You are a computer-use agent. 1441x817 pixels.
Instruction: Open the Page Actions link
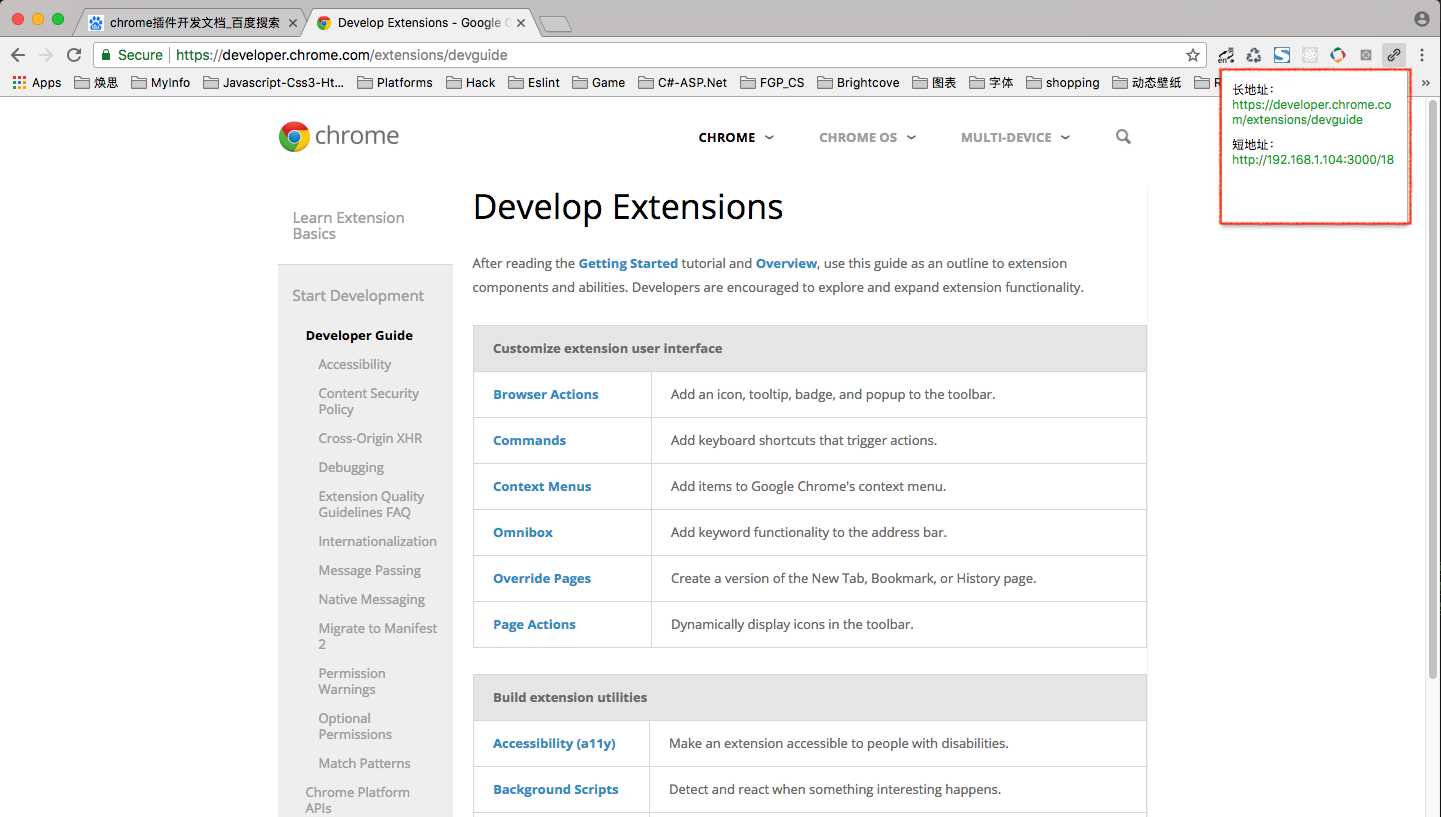tap(534, 625)
